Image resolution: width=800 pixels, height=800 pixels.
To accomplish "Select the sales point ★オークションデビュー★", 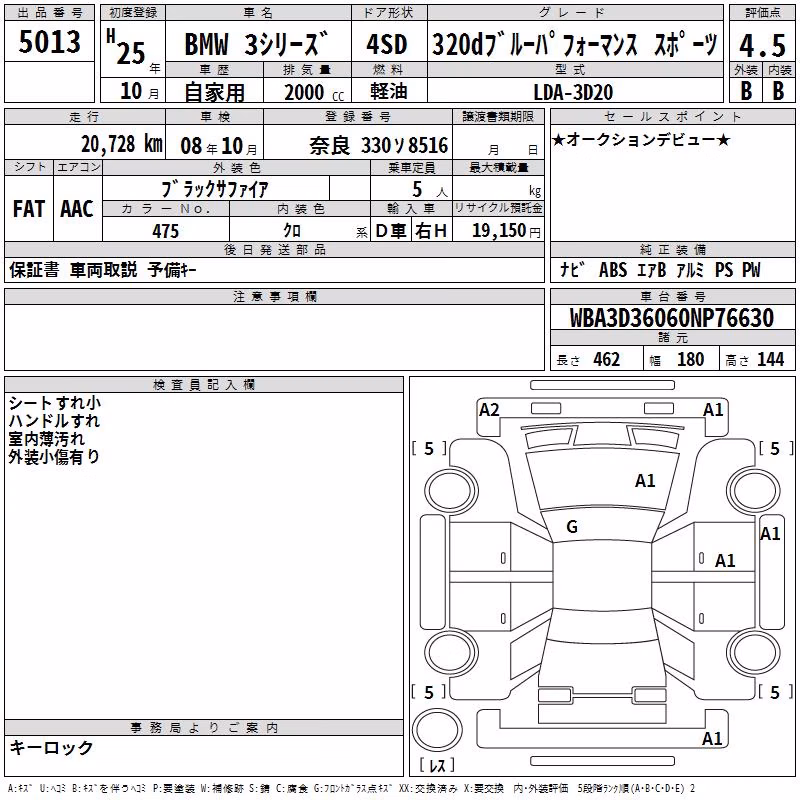I will coord(641,139).
